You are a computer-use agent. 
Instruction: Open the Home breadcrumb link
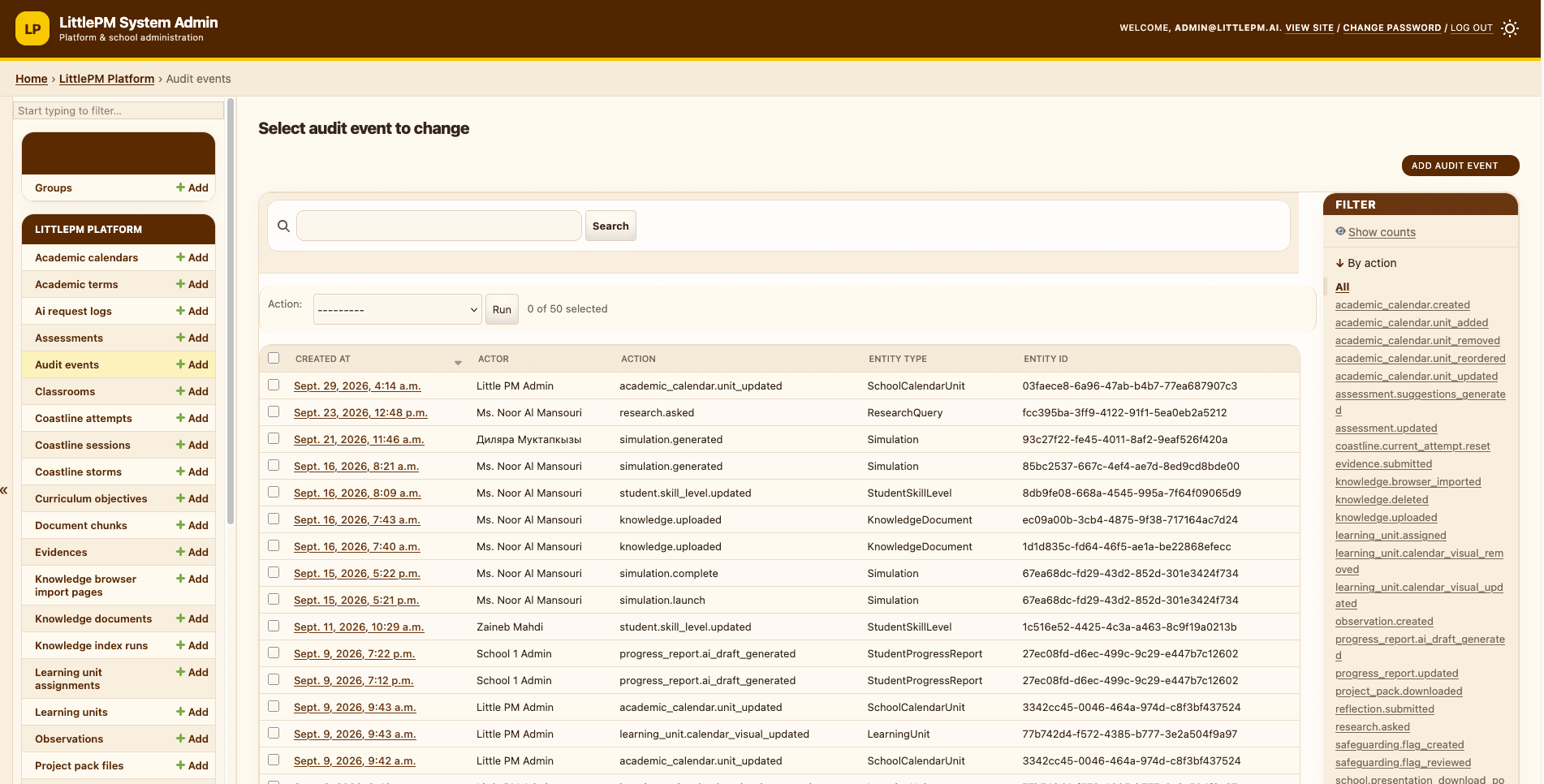click(32, 79)
